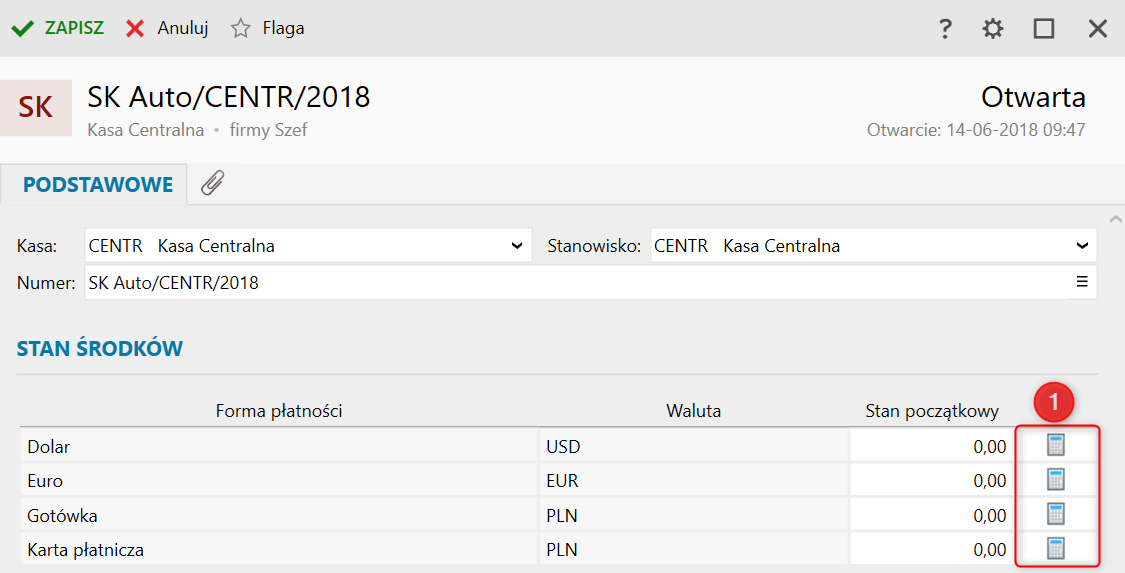Click the Numer input field
This screenshot has width=1125, height=573.
point(570,283)
